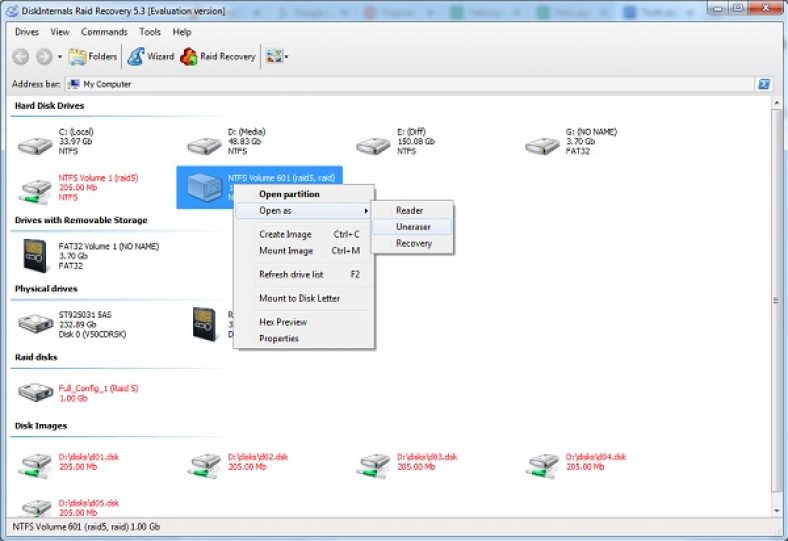Launch the Wizard toolbar icon
788x541 pixels.
pyautogui.click(x=136, y=57)
